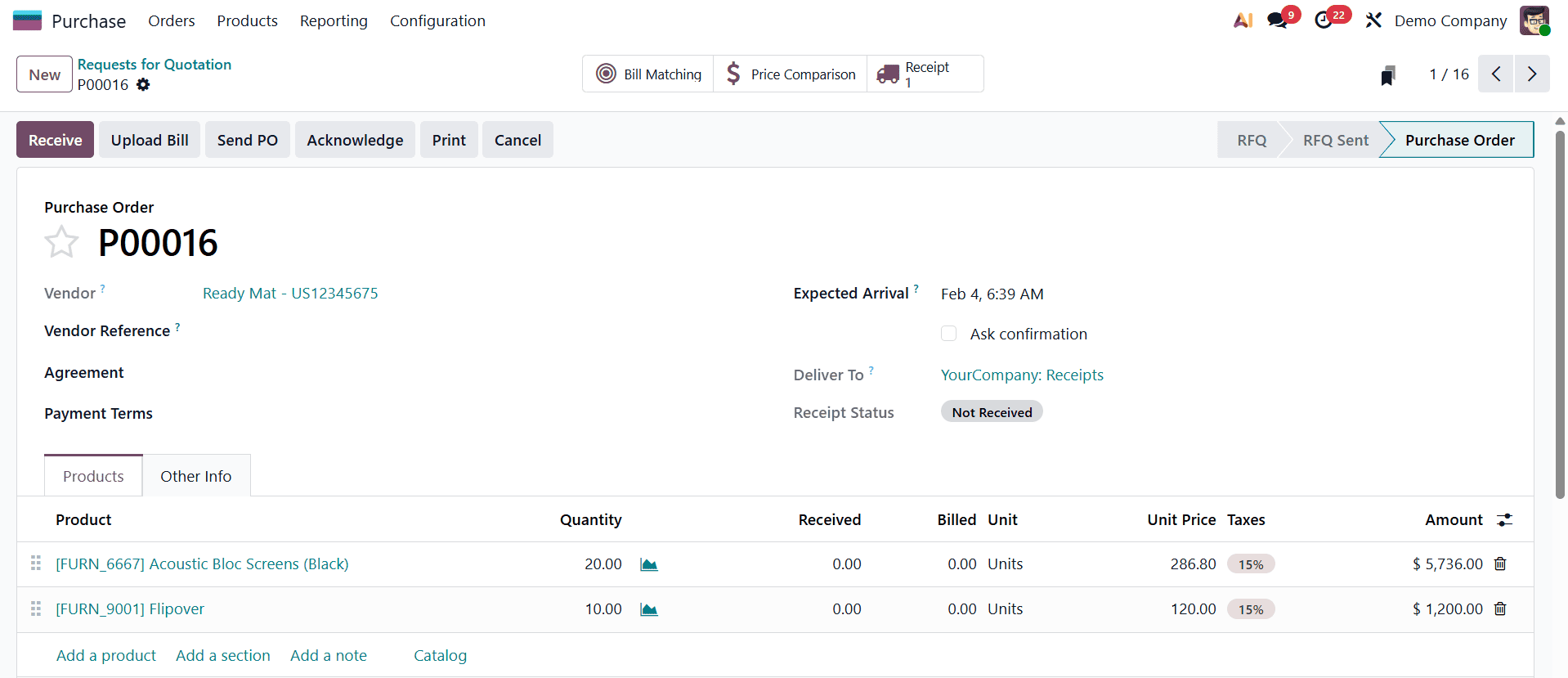
Task: Grab the drag handle of Flipover row
Action: [x=36, y=608]
